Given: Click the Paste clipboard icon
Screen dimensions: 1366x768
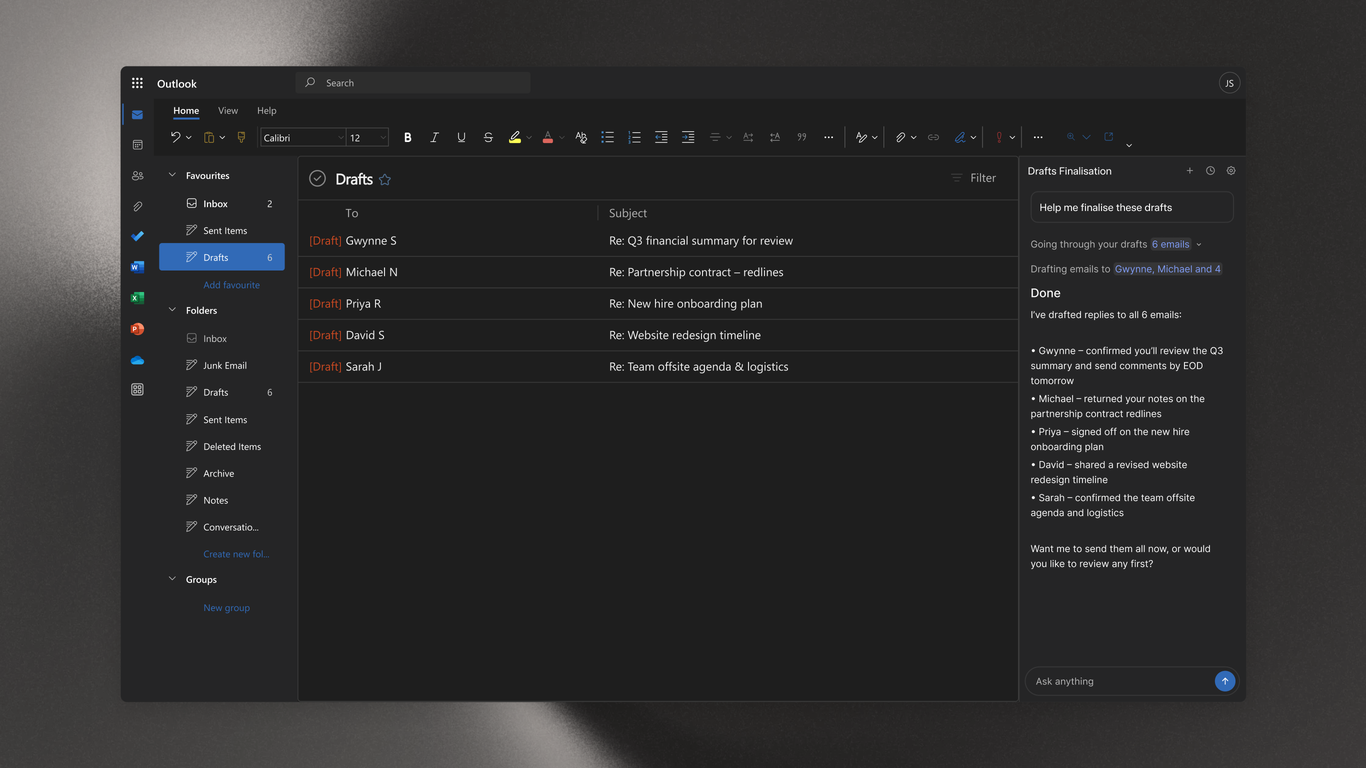Looking at the screenshot, I should tap(209, 137).
